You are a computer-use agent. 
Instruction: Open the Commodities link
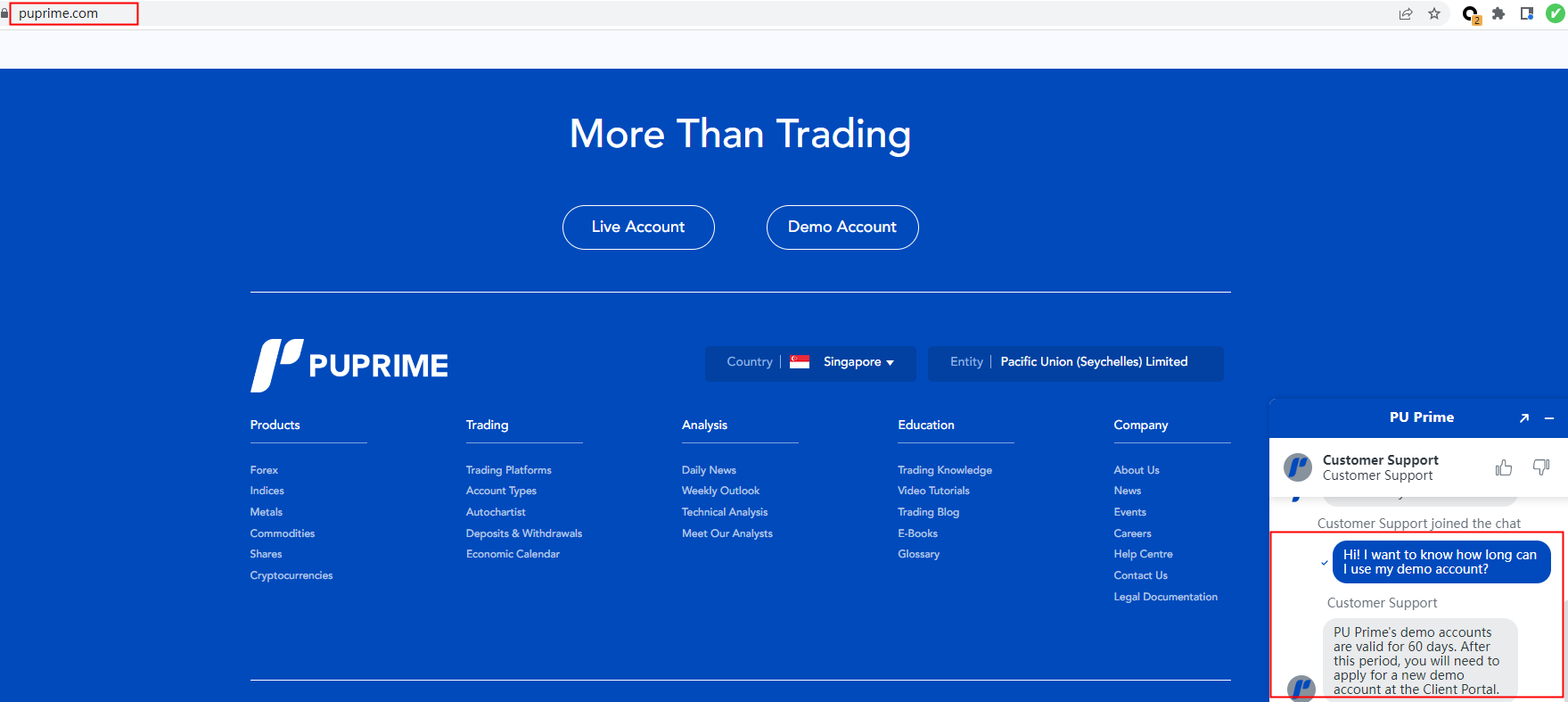(x=283, y=533)
